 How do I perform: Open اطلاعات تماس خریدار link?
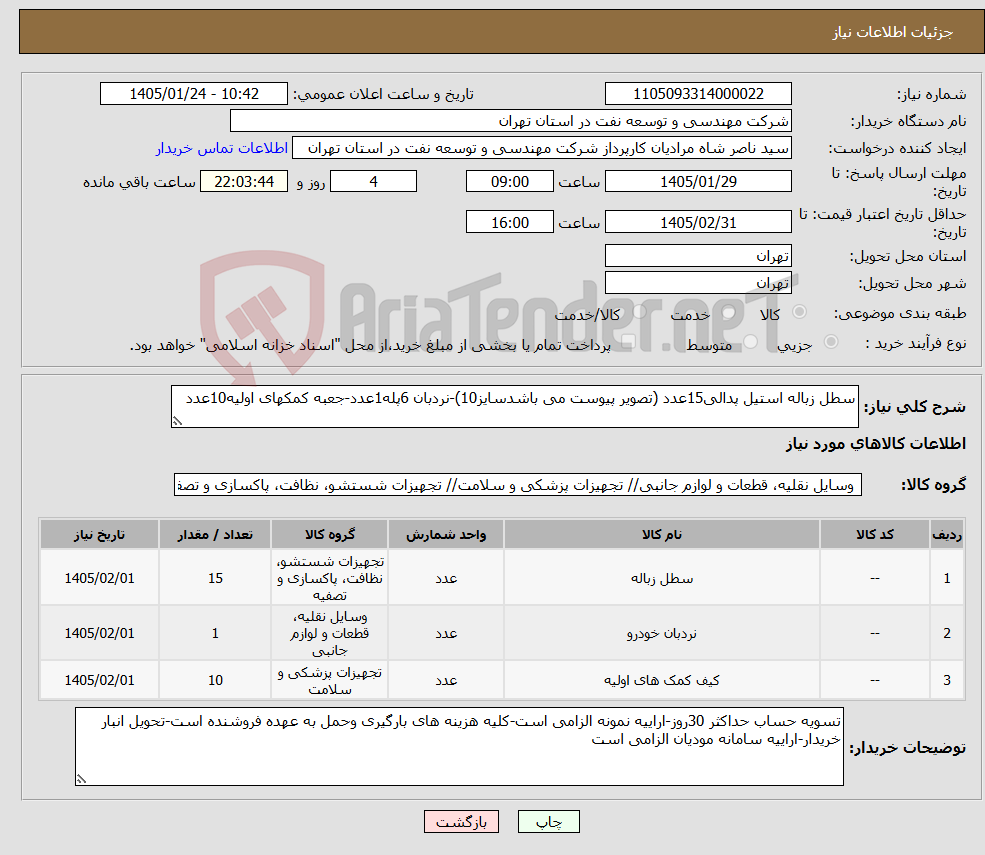tap(222, 148)
